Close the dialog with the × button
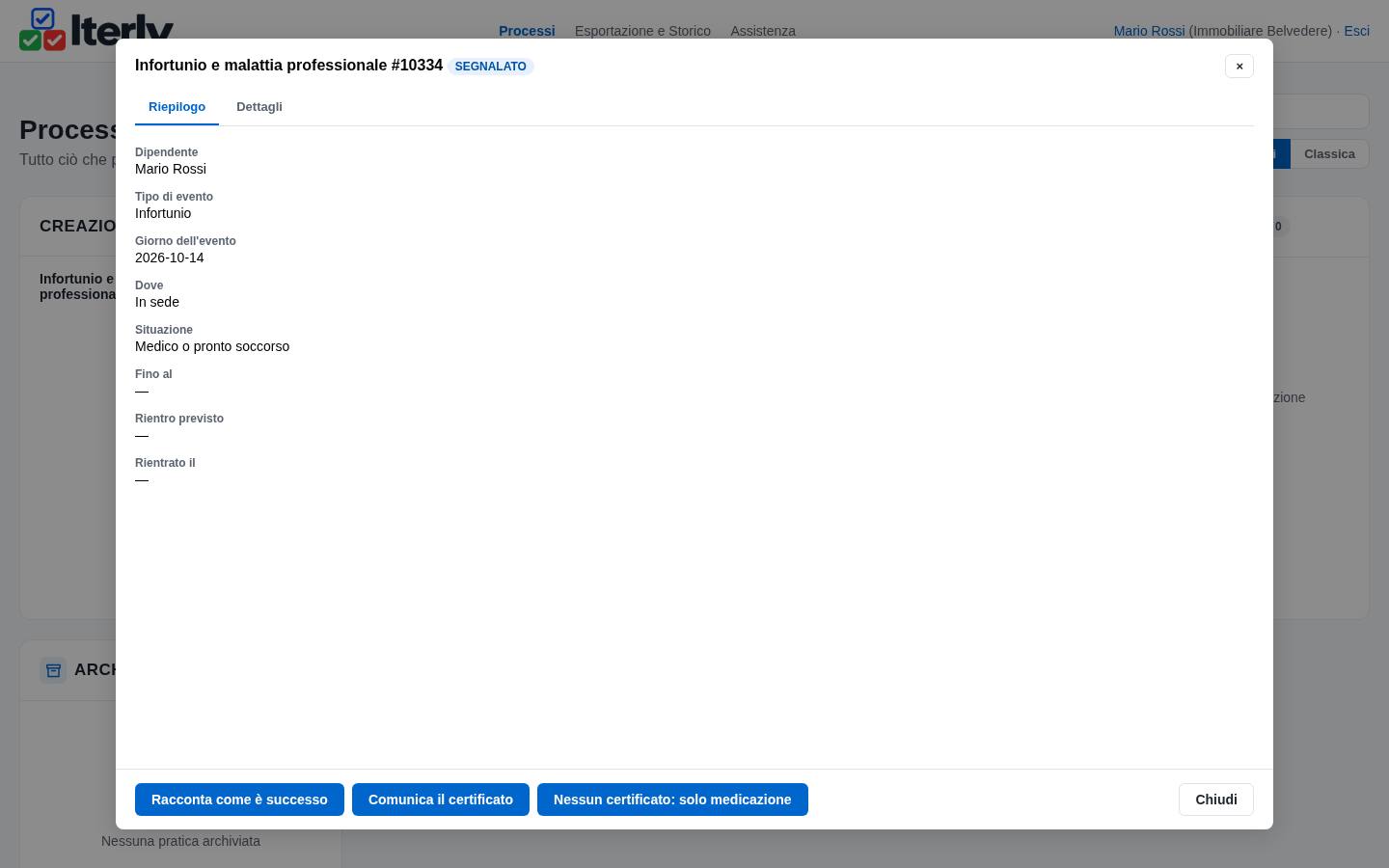 click(1239, 66)
